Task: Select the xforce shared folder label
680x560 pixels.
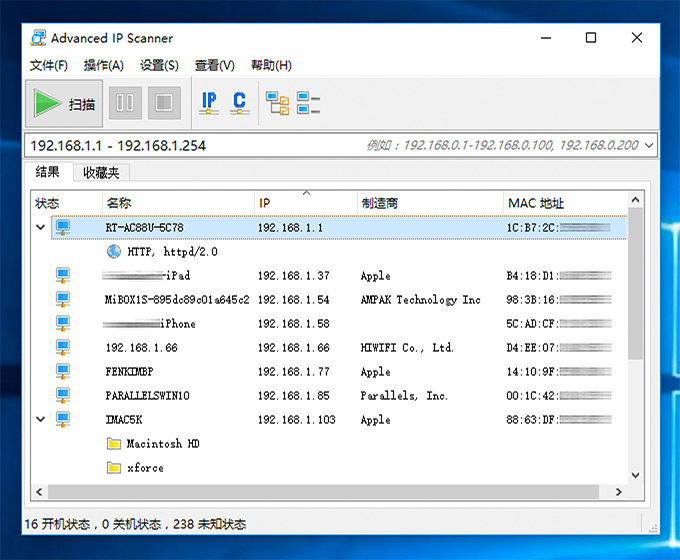Action: [145, 468]
